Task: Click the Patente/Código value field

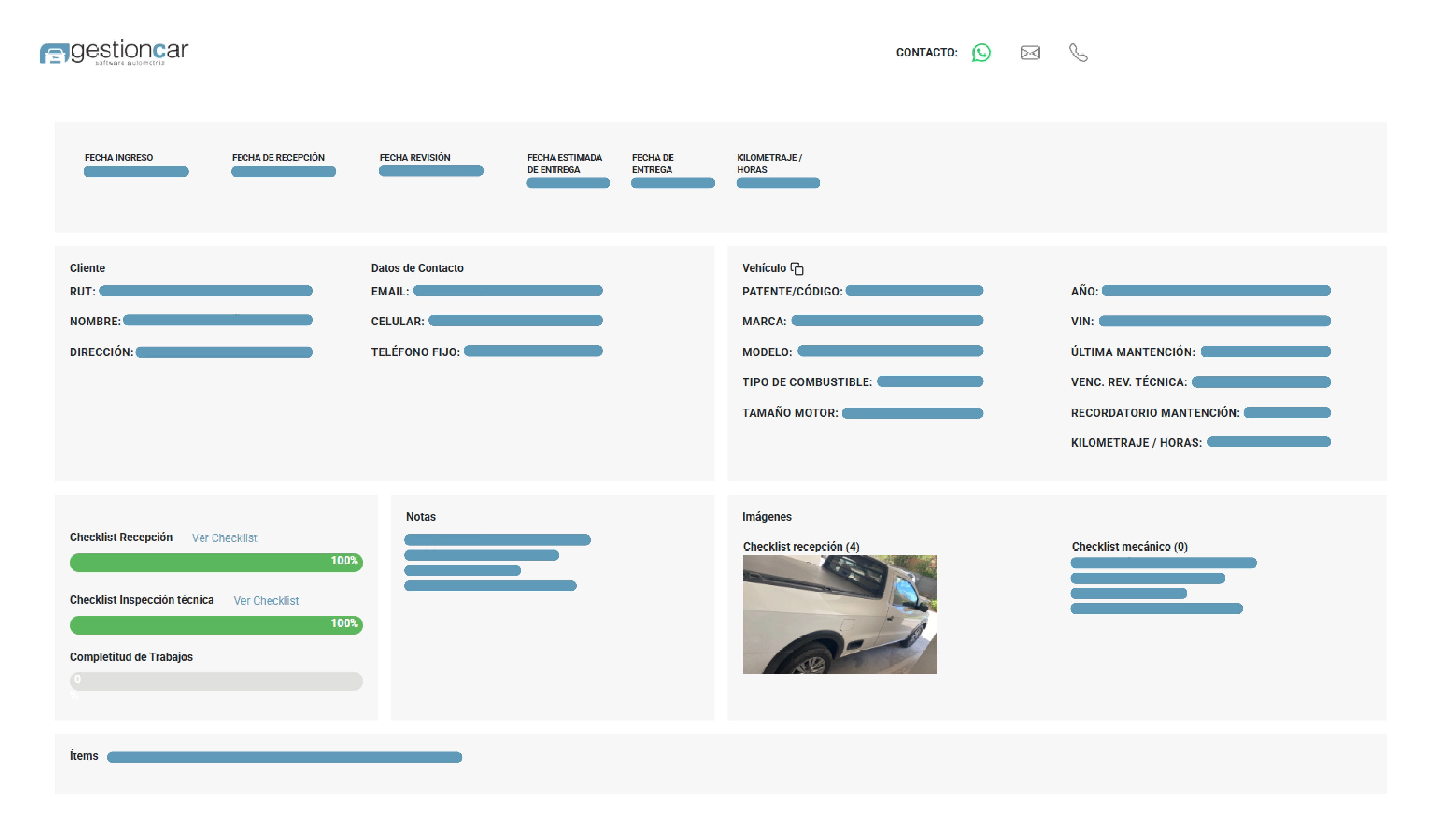Action: click(914, 291)
